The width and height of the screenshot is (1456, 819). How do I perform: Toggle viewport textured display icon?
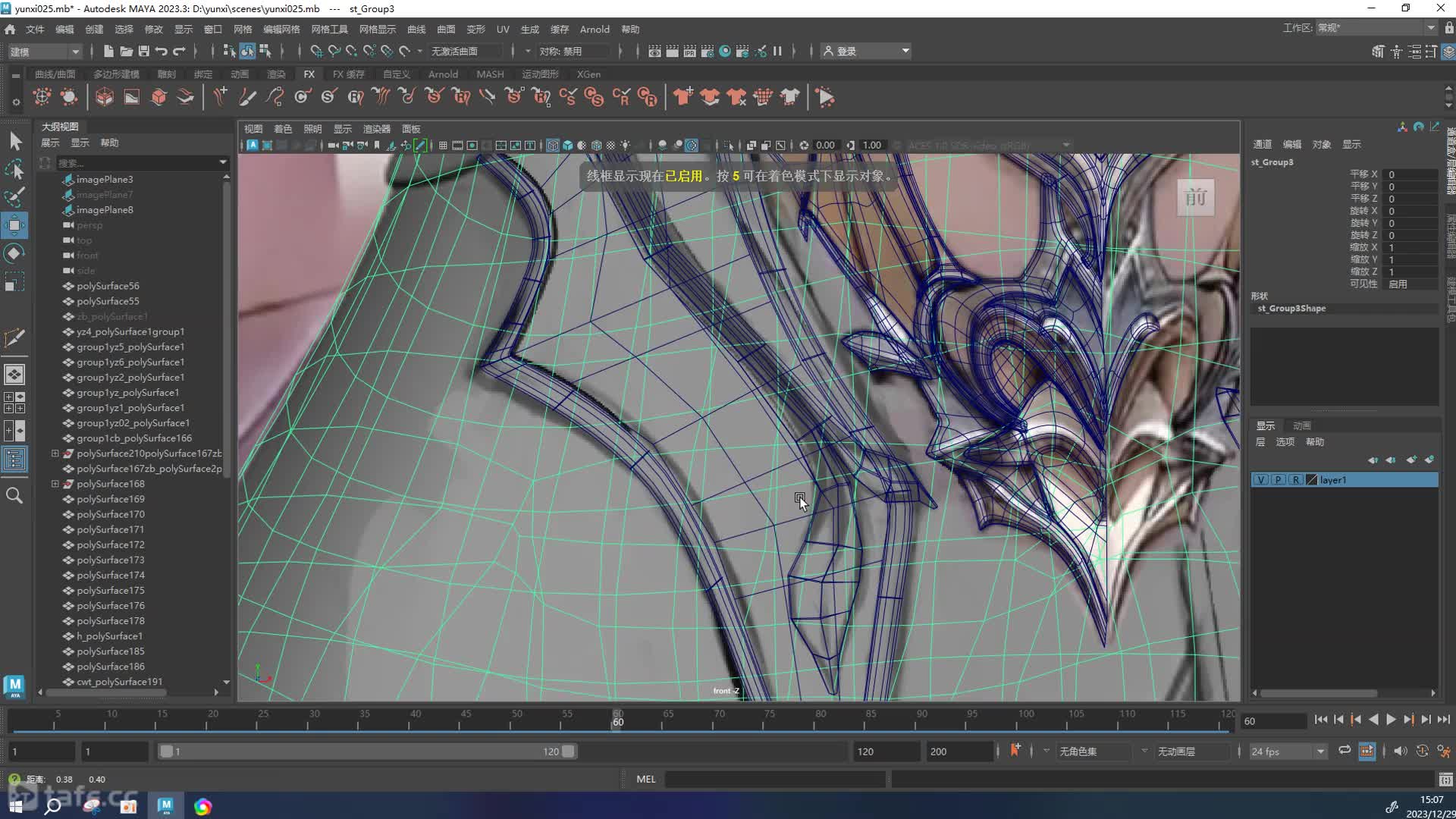[611, 145]
